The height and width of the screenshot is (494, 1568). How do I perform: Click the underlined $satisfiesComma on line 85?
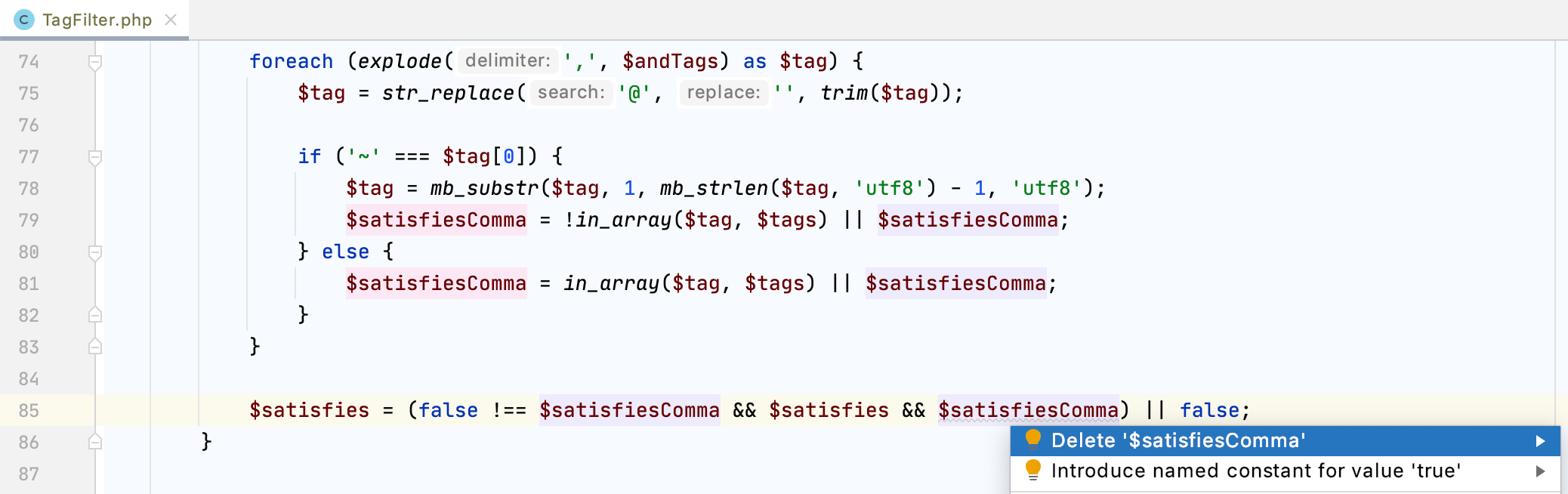(1029, 410)
